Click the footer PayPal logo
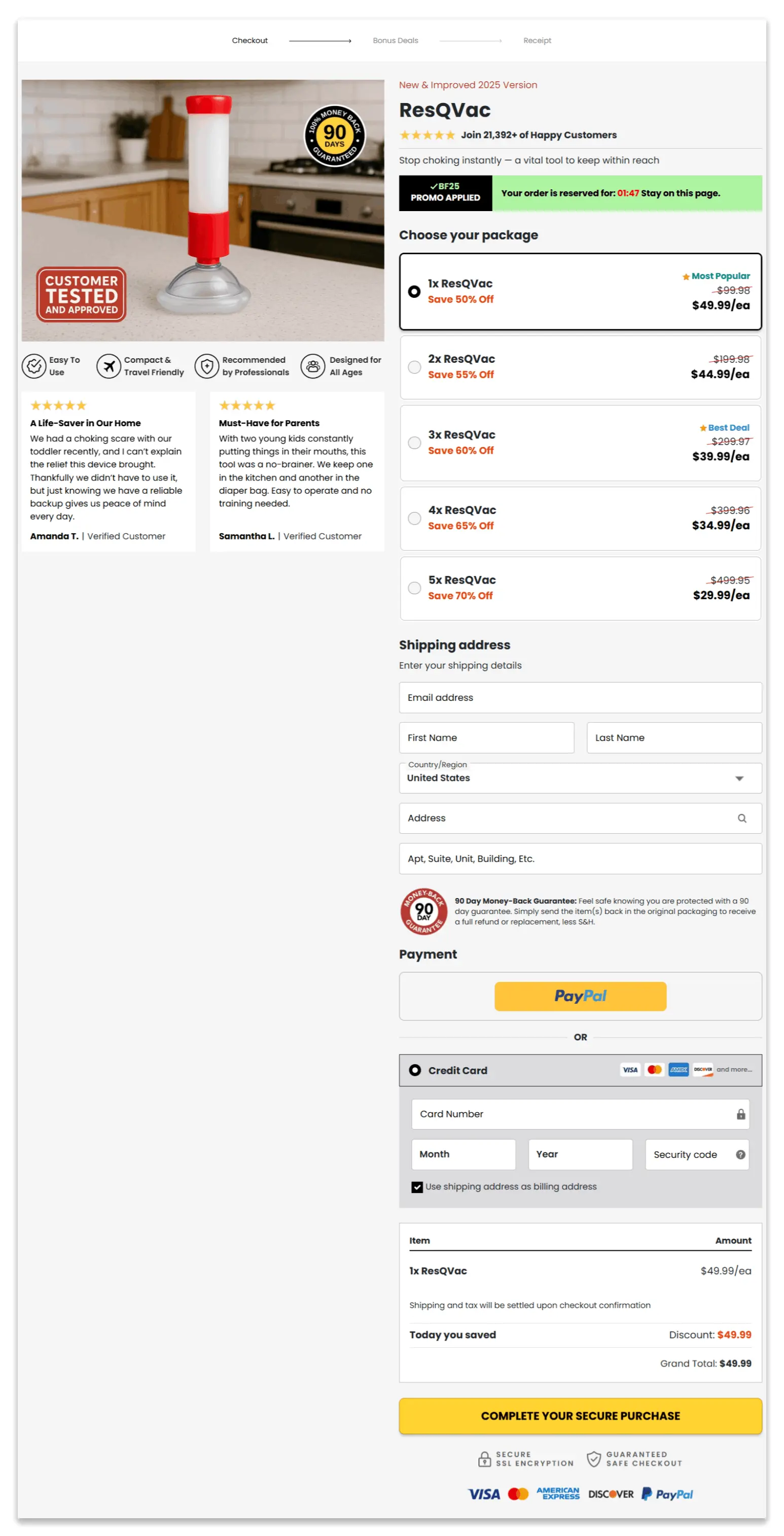 point(667,1494)
